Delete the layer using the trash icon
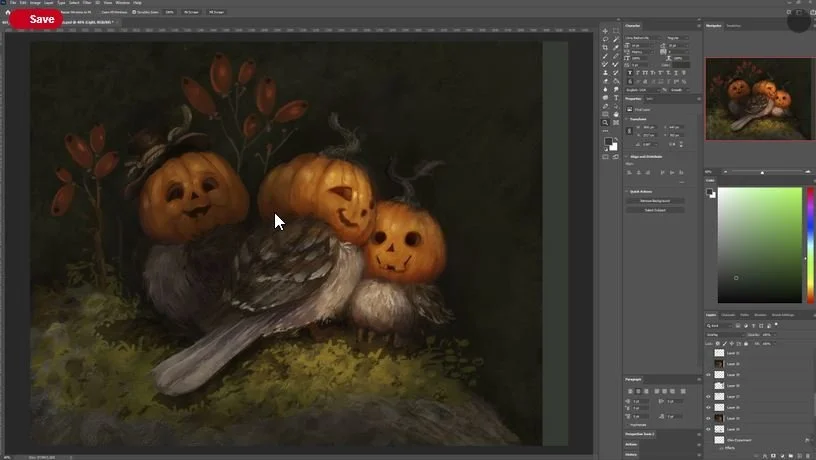The image size is (816, 460). tap(808, 455)
